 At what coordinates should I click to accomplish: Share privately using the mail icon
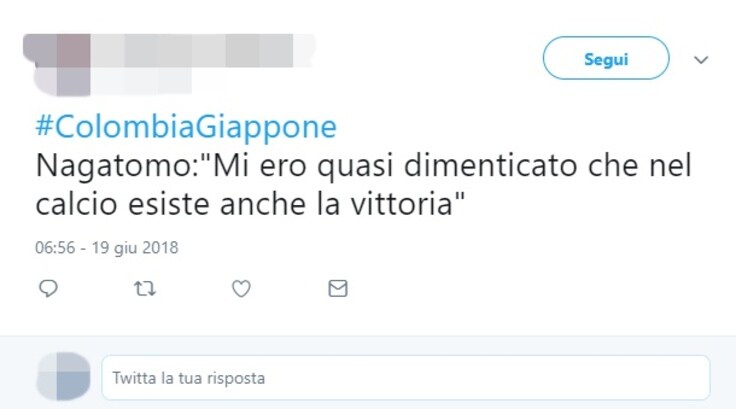pos(338,288)
